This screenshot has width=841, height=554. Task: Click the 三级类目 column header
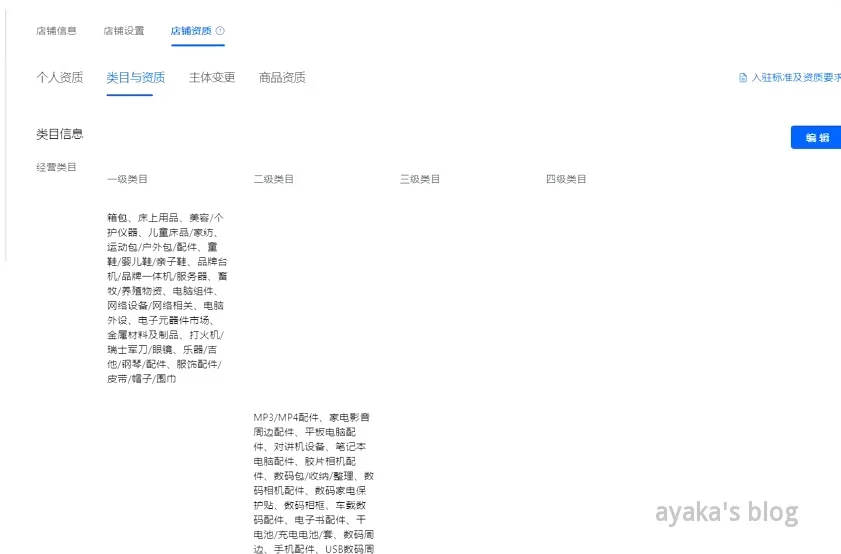point(420,179)
